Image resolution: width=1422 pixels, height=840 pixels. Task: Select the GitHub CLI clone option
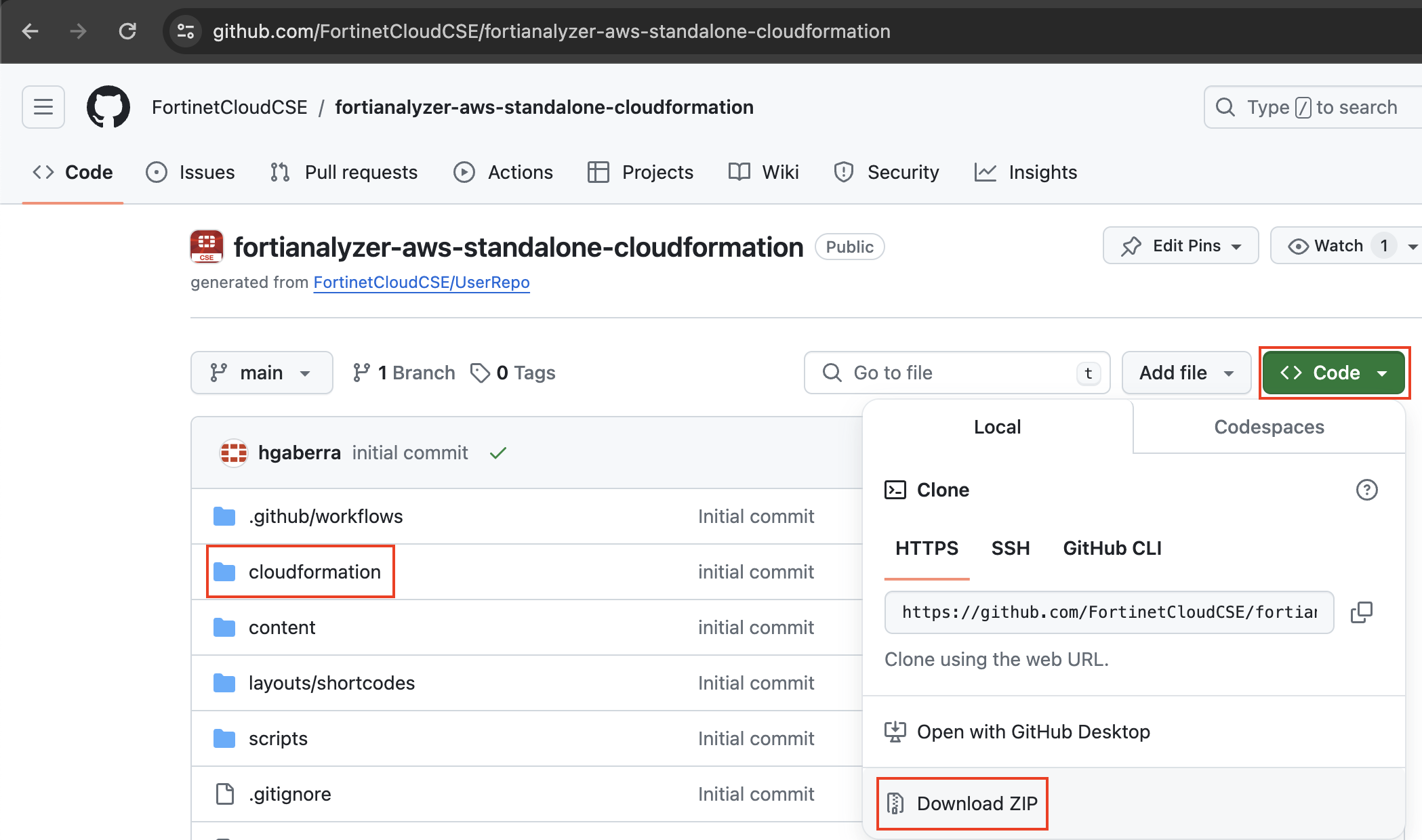coord(1112,548)
